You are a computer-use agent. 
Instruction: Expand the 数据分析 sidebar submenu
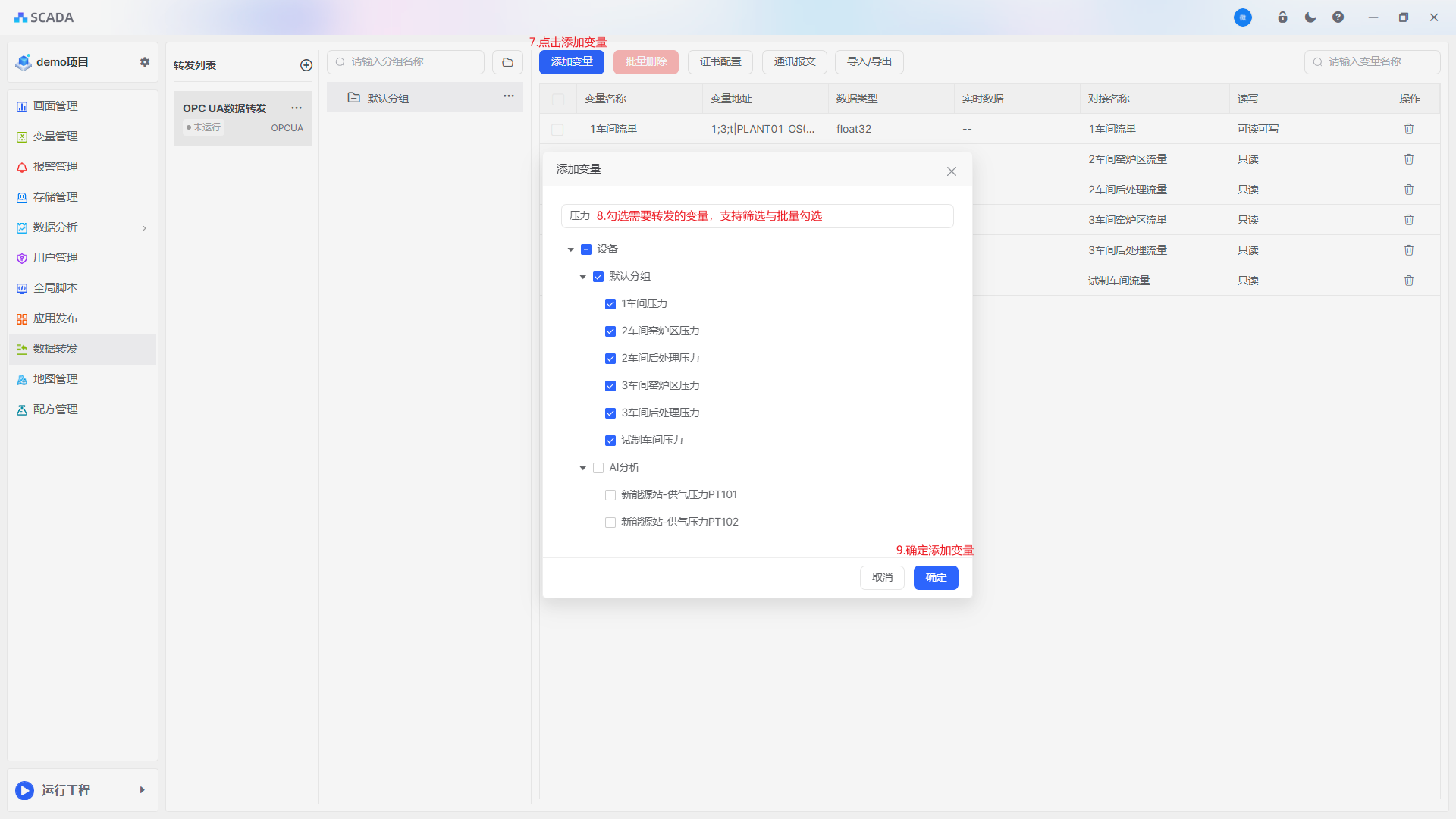point(144,227)
